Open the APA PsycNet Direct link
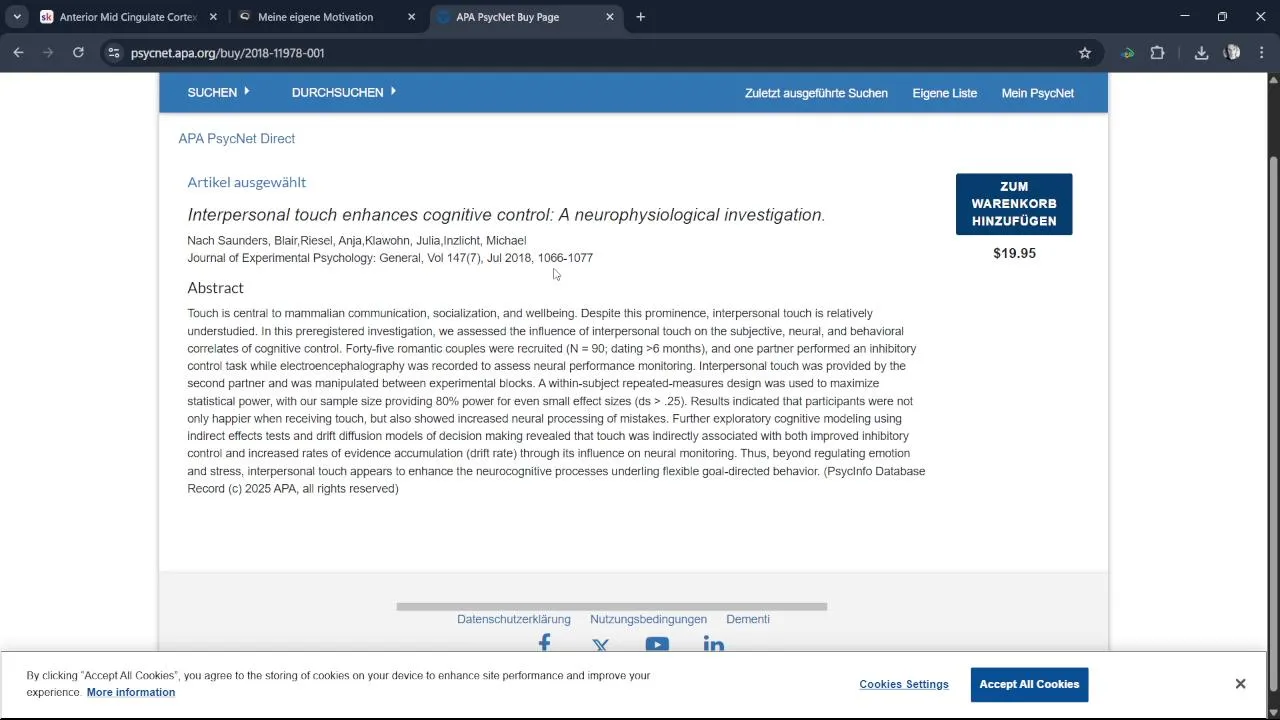 (x=236, y=138)
